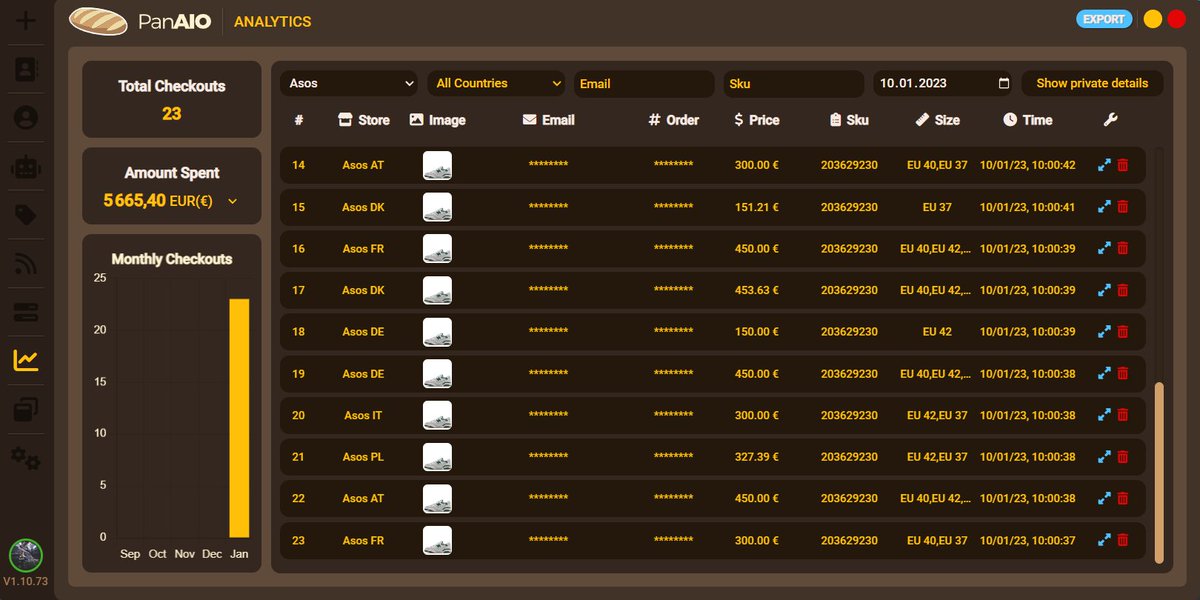
Task: Open the contacts card sidebar icon
Action: pos(26,69)
